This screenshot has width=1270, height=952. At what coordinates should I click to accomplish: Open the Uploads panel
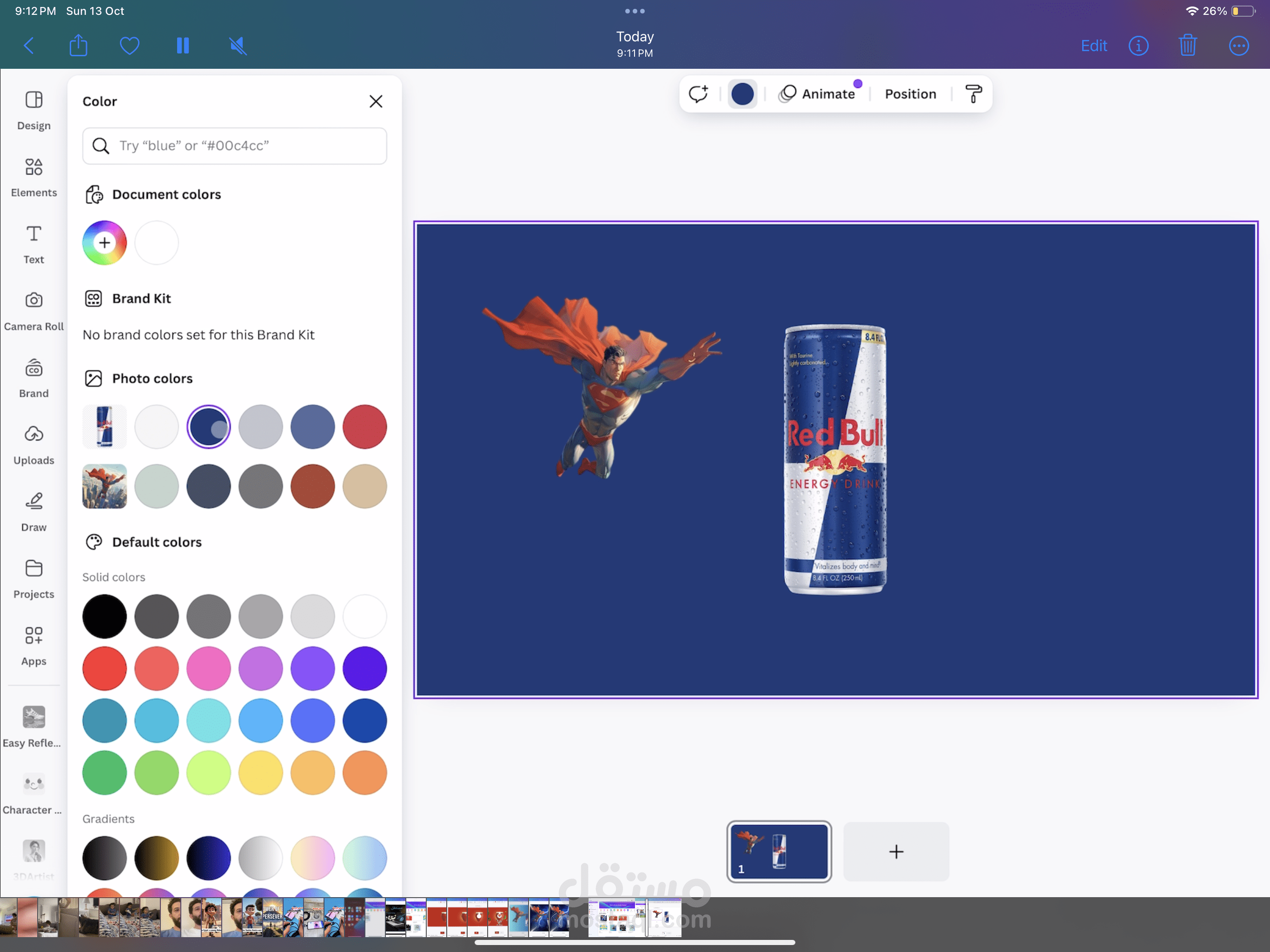pyautogui.click(x=34, y=444)
